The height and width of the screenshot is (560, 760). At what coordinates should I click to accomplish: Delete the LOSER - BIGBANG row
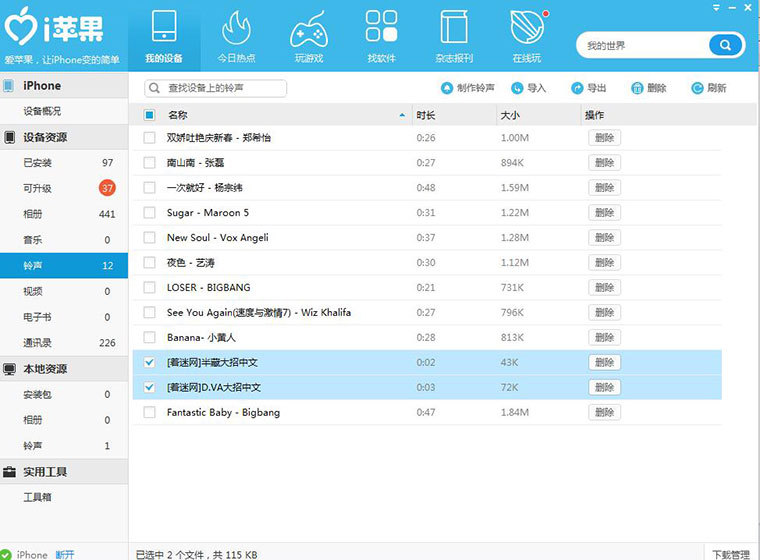click(x=604, y=288)
